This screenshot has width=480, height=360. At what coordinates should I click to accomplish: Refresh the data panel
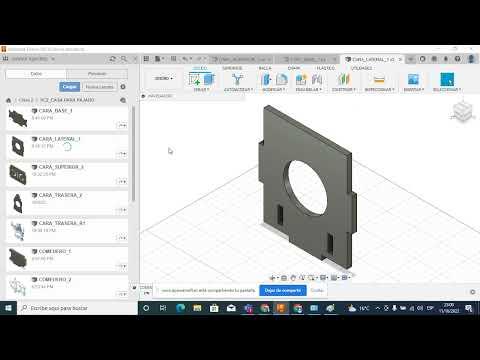[x=113, y=59]
